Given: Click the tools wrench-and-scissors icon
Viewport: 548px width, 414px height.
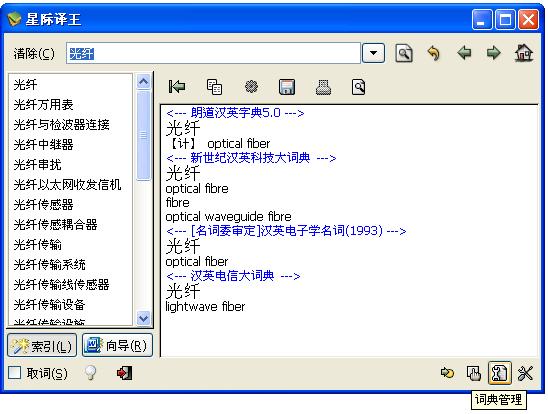Looking at the screenshot, I should pyautogui.click(x=525, y=373).
